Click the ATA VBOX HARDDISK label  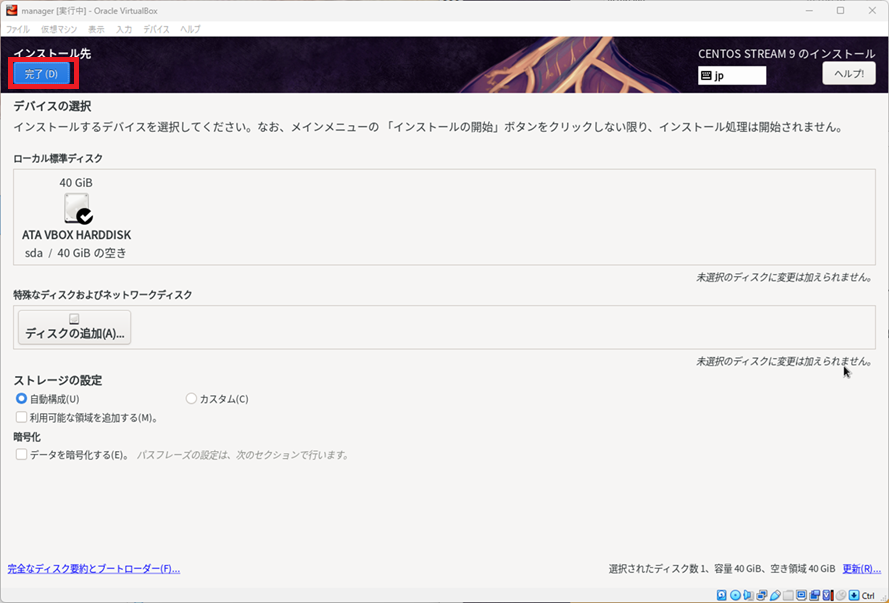tap(77, 235)
